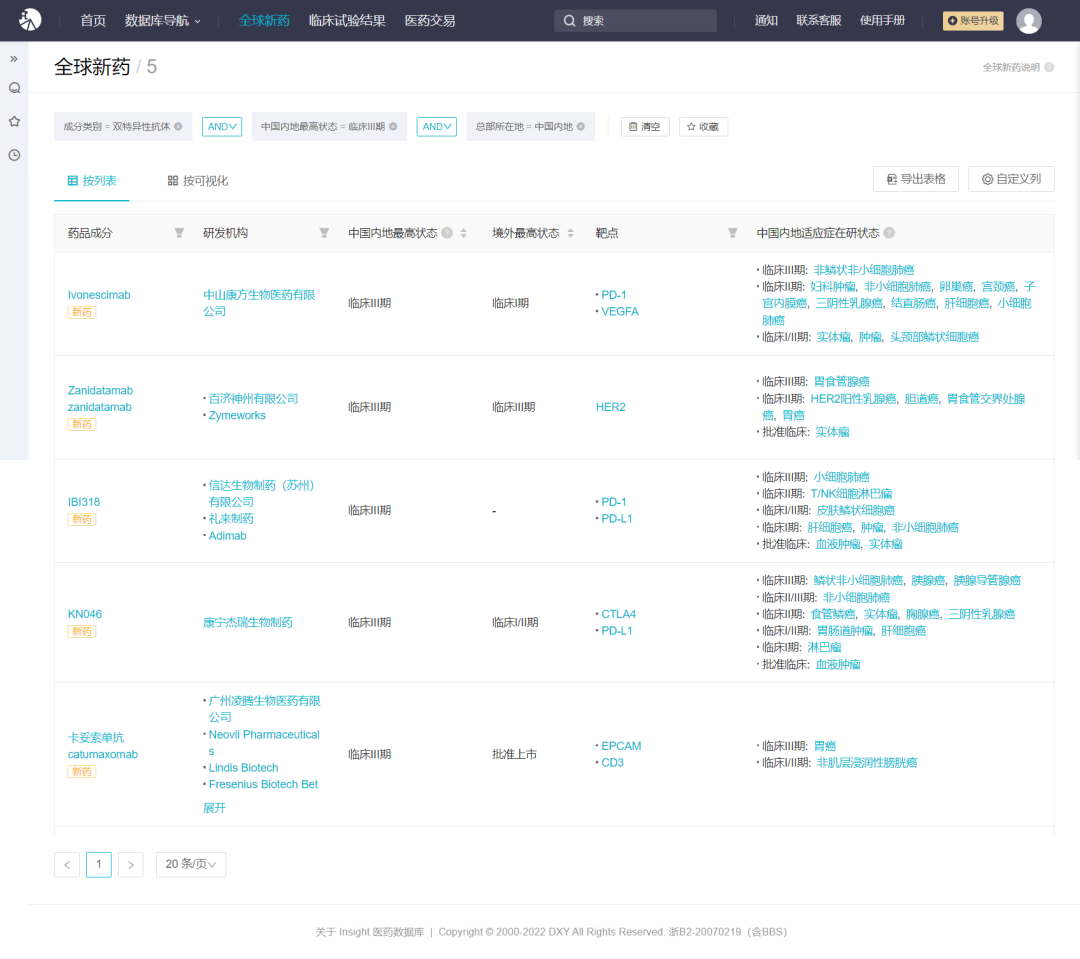1080x959 pixels.
Task: Open the Zanidatamab drug entry
Action: click(101, 399)
